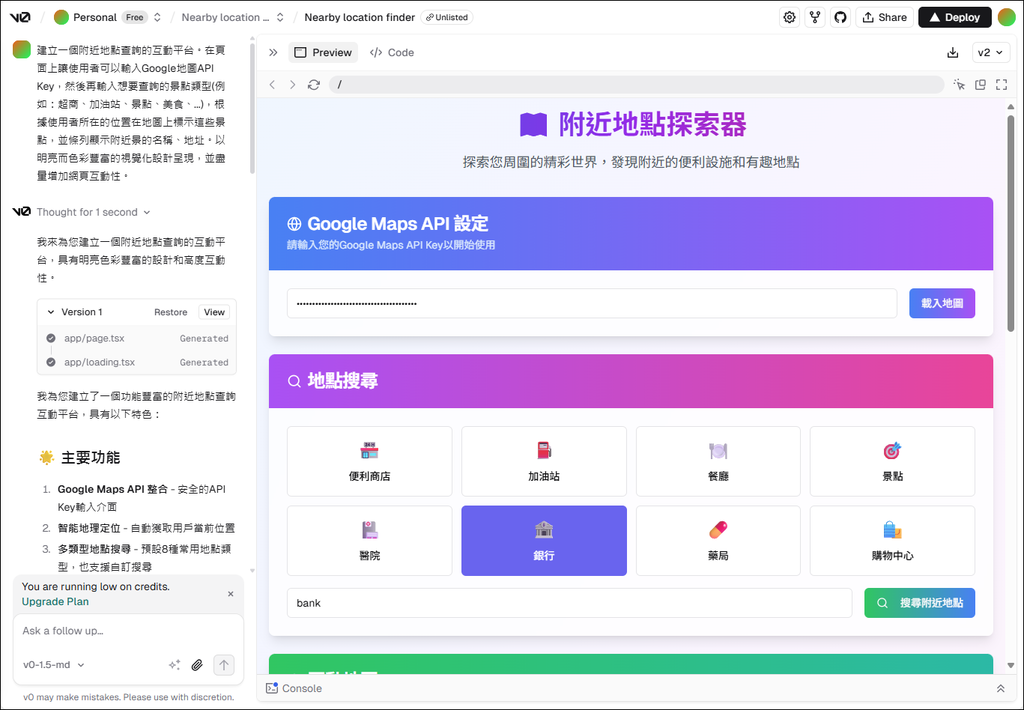
Task: Select the 藥局 category card
Action: 718,541
